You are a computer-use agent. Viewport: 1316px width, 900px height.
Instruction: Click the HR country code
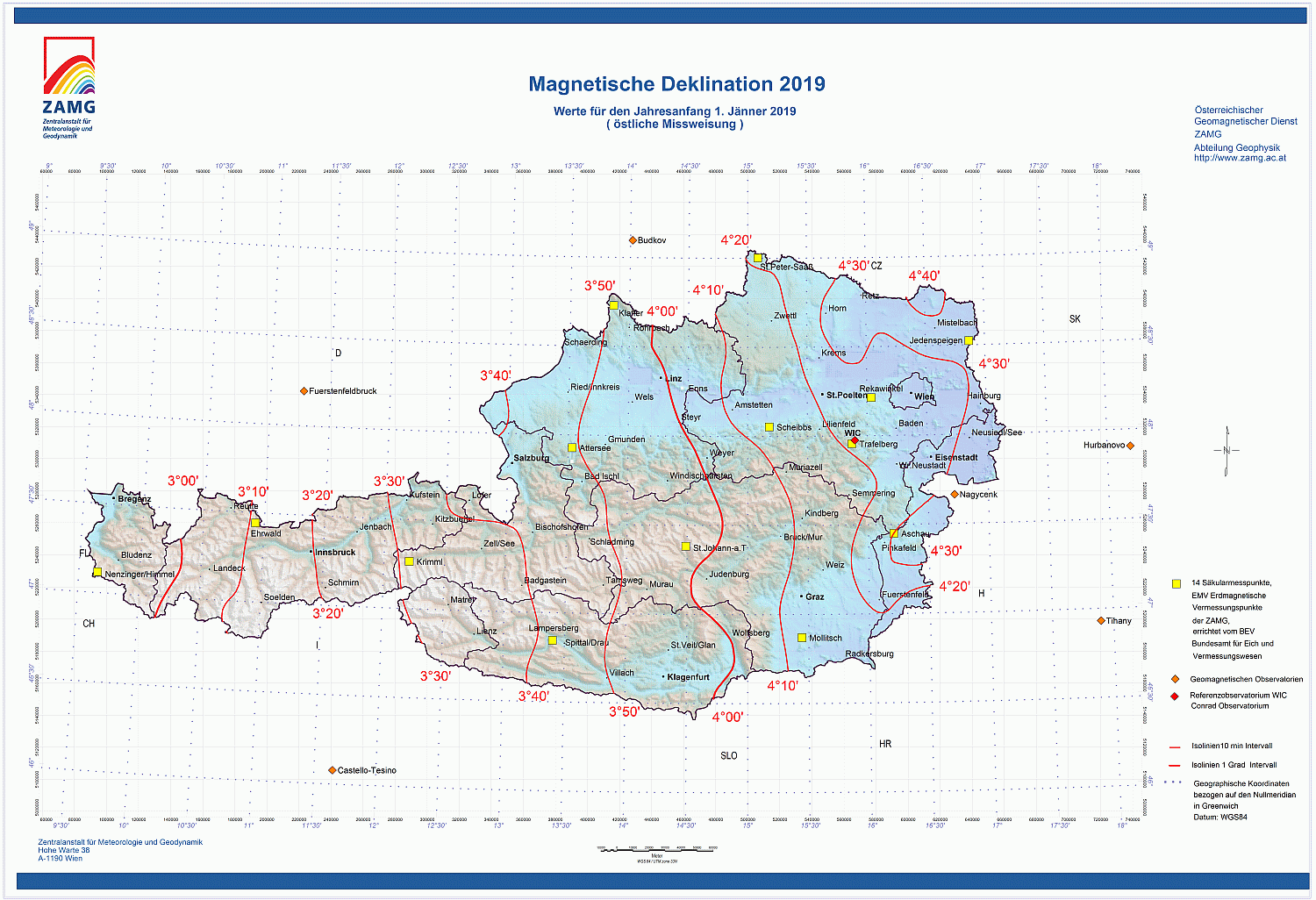point(885,744)
